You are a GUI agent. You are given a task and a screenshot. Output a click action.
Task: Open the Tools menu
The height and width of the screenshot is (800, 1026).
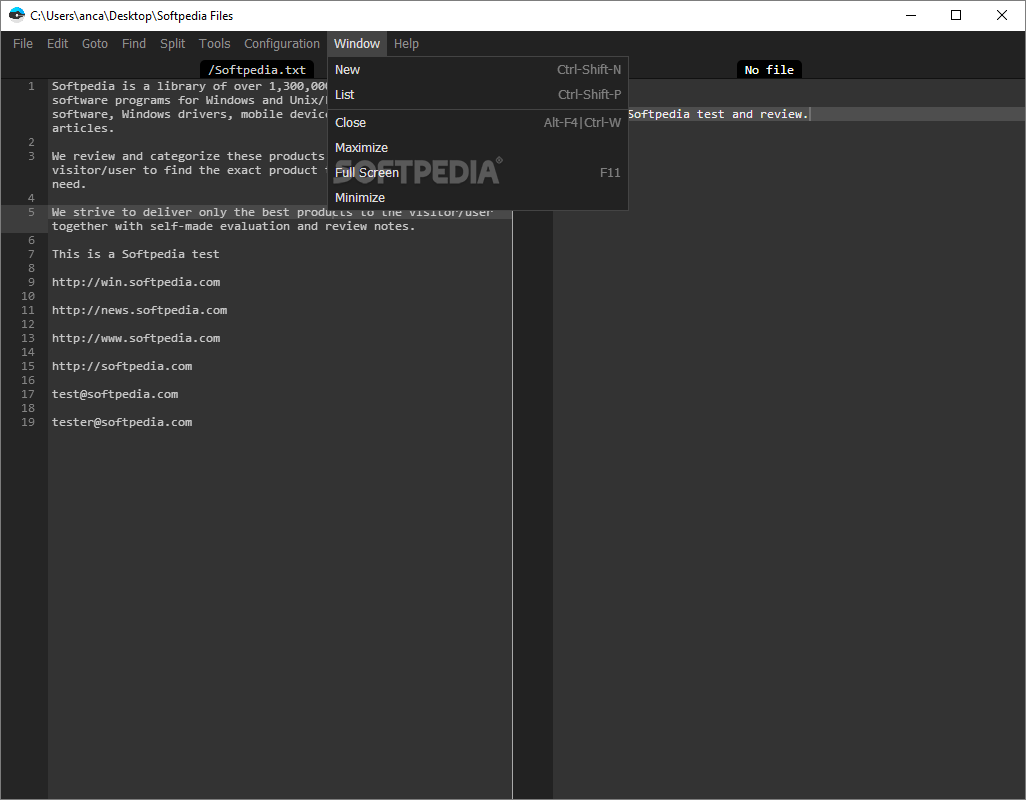[215, 44]
